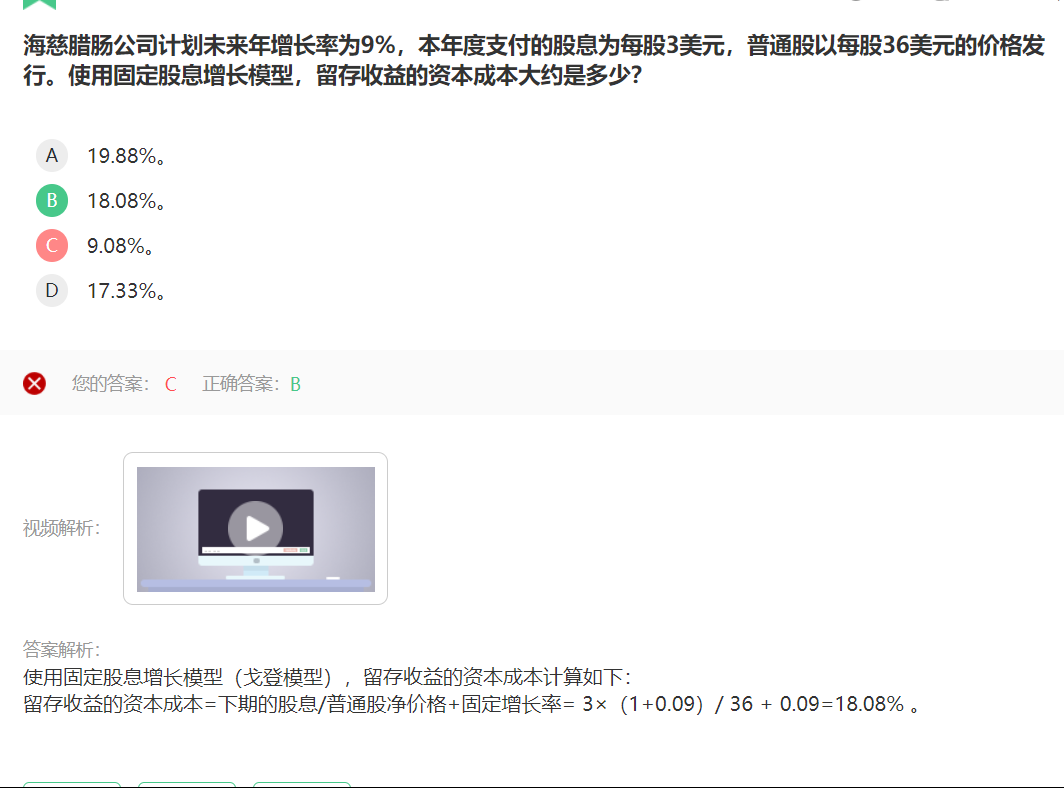This screenshot has height=788, width=1064.
Task: Click the 17.33% answer text
Action: (x=126, y=290)
